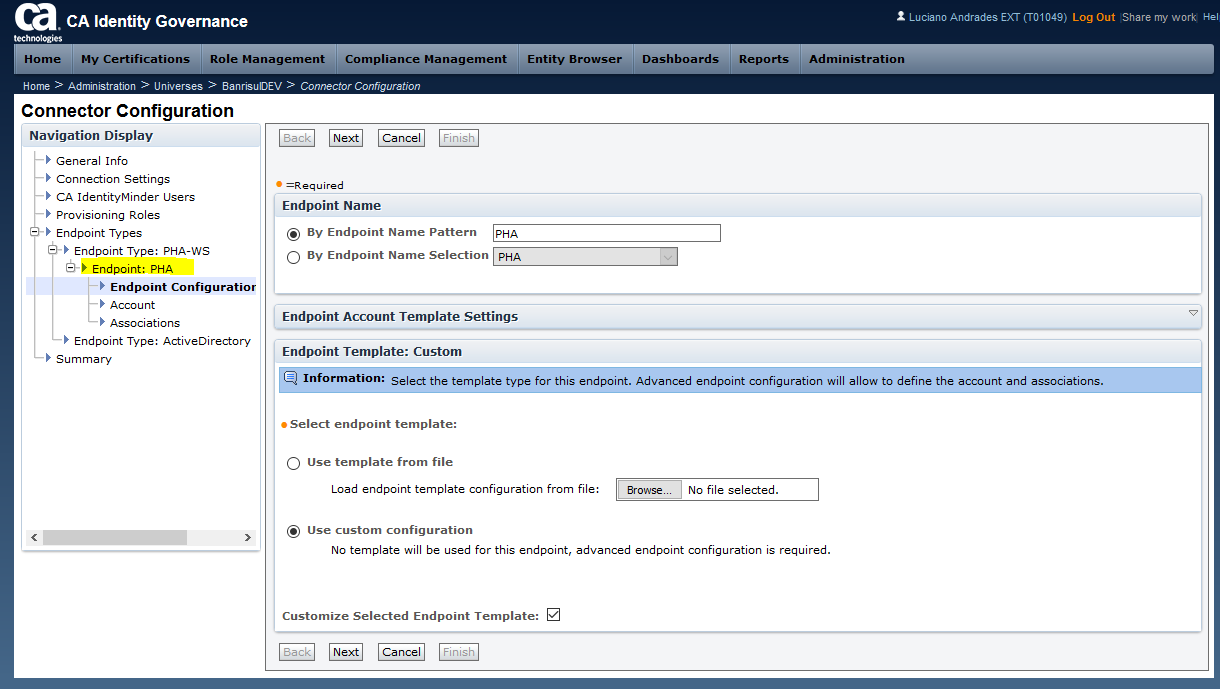The width and height of the screenshot is (1220, 689).
Task: Open the Administration menu
Action: point(857,59)
